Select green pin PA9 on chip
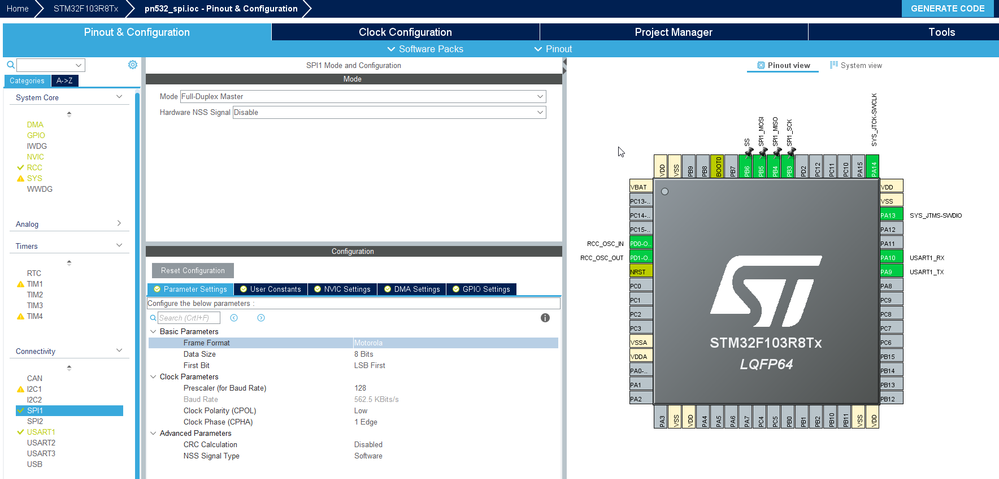This screenshot has width=999, height=479. point(891,272)
